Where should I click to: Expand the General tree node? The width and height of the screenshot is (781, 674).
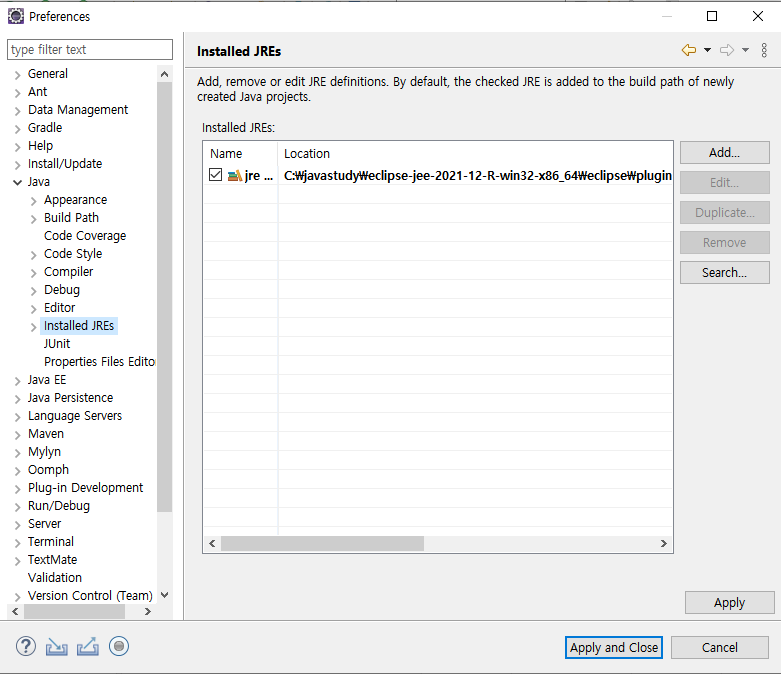coord(17,75)
